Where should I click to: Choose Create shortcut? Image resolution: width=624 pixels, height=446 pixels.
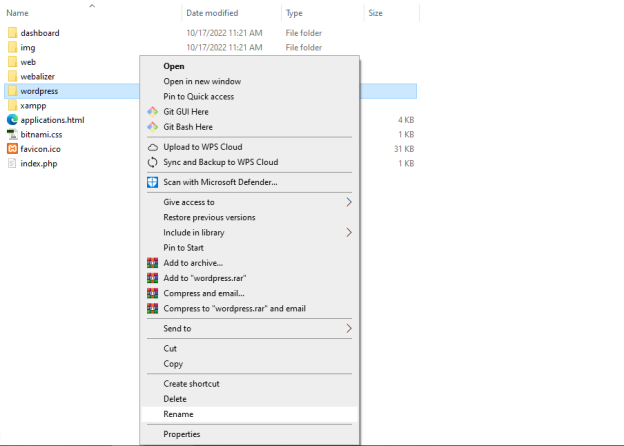click(250, 384)
